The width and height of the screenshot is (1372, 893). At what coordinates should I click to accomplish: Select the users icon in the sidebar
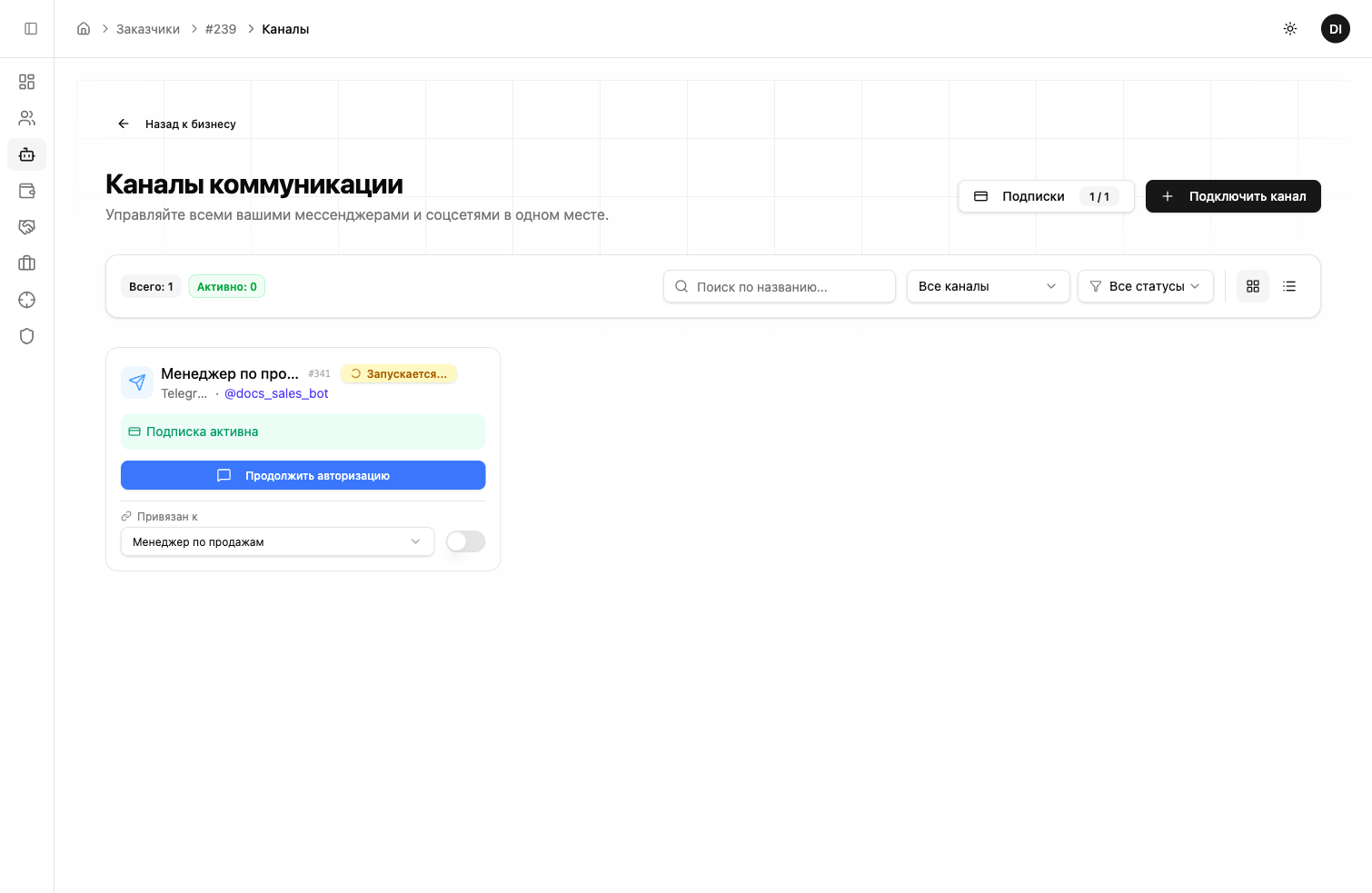(x=26, y=117)
